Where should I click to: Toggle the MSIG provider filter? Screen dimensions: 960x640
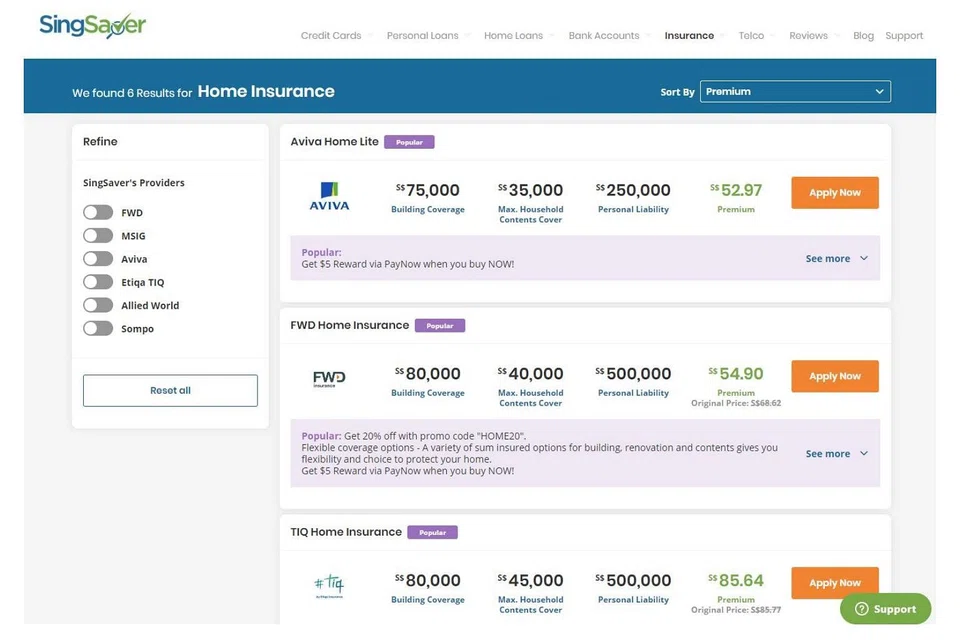click(98, 236)
